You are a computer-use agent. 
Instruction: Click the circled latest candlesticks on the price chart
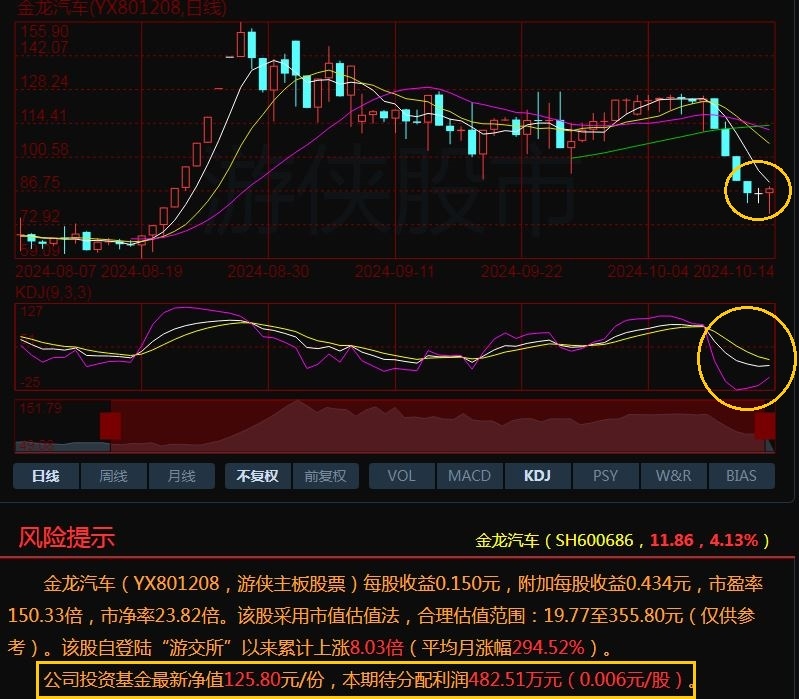click(x=759, y=189)
